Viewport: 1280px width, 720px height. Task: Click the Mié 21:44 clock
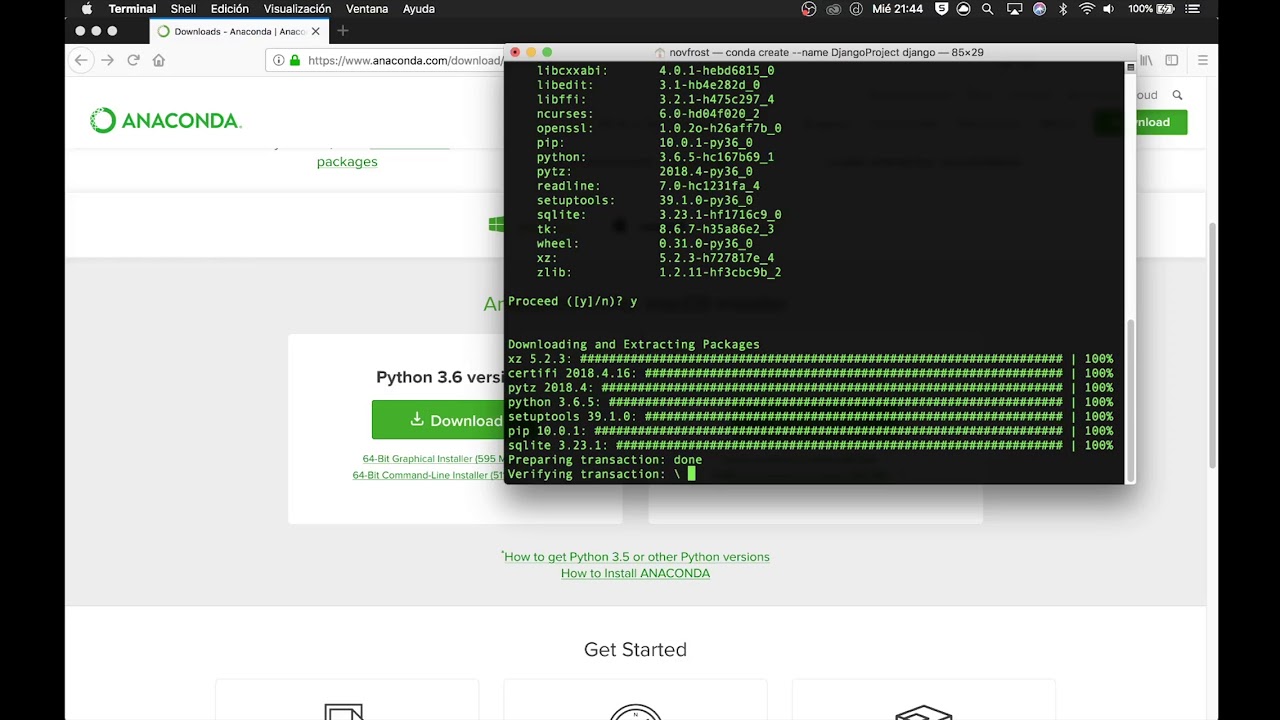tap(897, 9)
